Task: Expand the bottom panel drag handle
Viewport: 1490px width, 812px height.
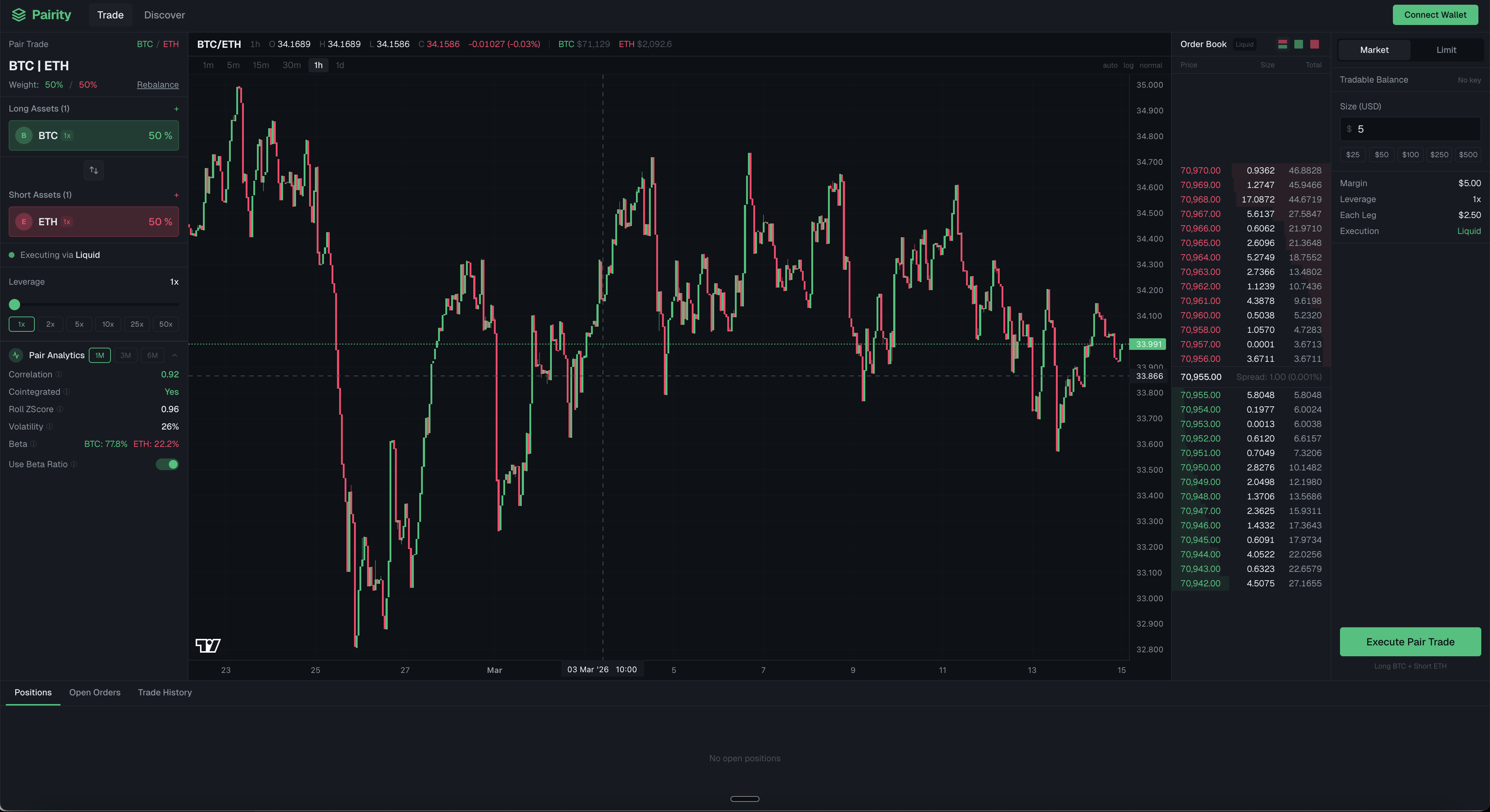Action: [744, 799]
